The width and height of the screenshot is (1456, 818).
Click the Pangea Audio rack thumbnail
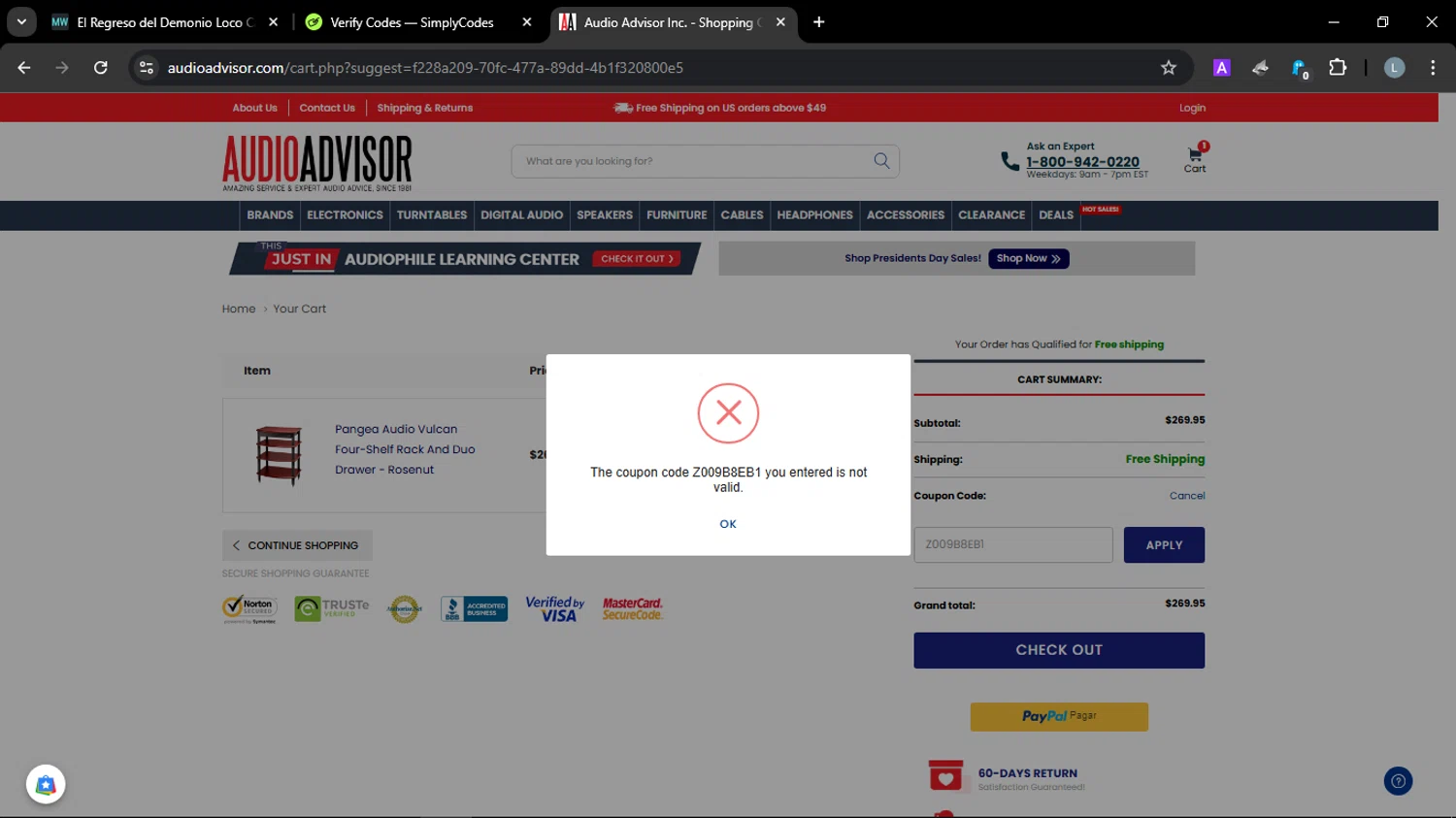(279, 455)
